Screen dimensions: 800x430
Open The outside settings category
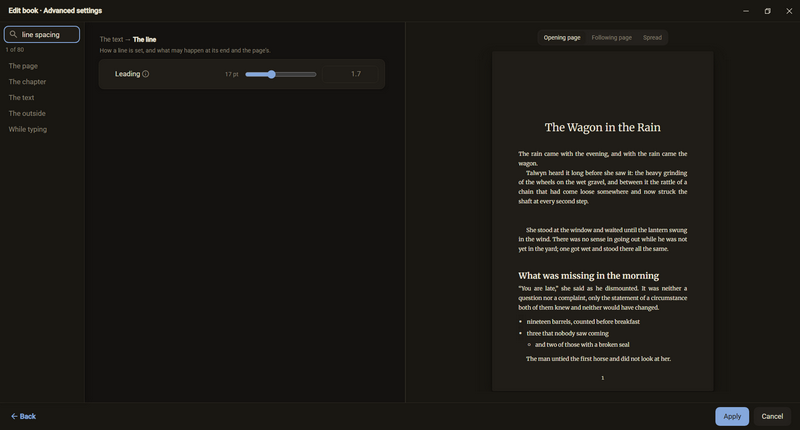coord(27,113)
